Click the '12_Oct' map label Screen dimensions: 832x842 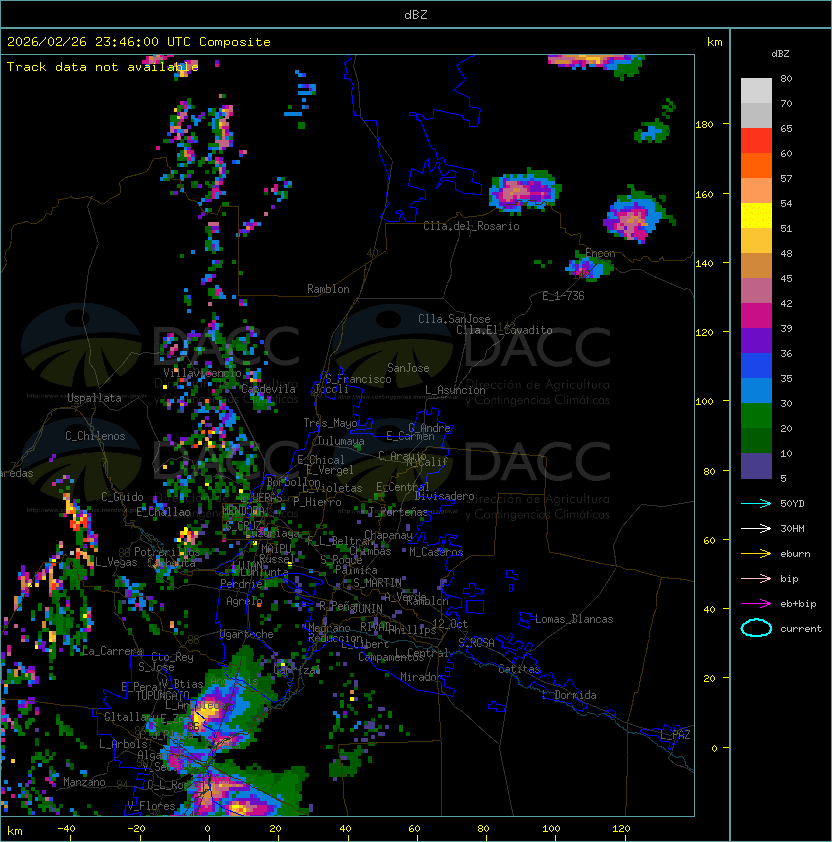pyautogui.click(x=450, y=624)
